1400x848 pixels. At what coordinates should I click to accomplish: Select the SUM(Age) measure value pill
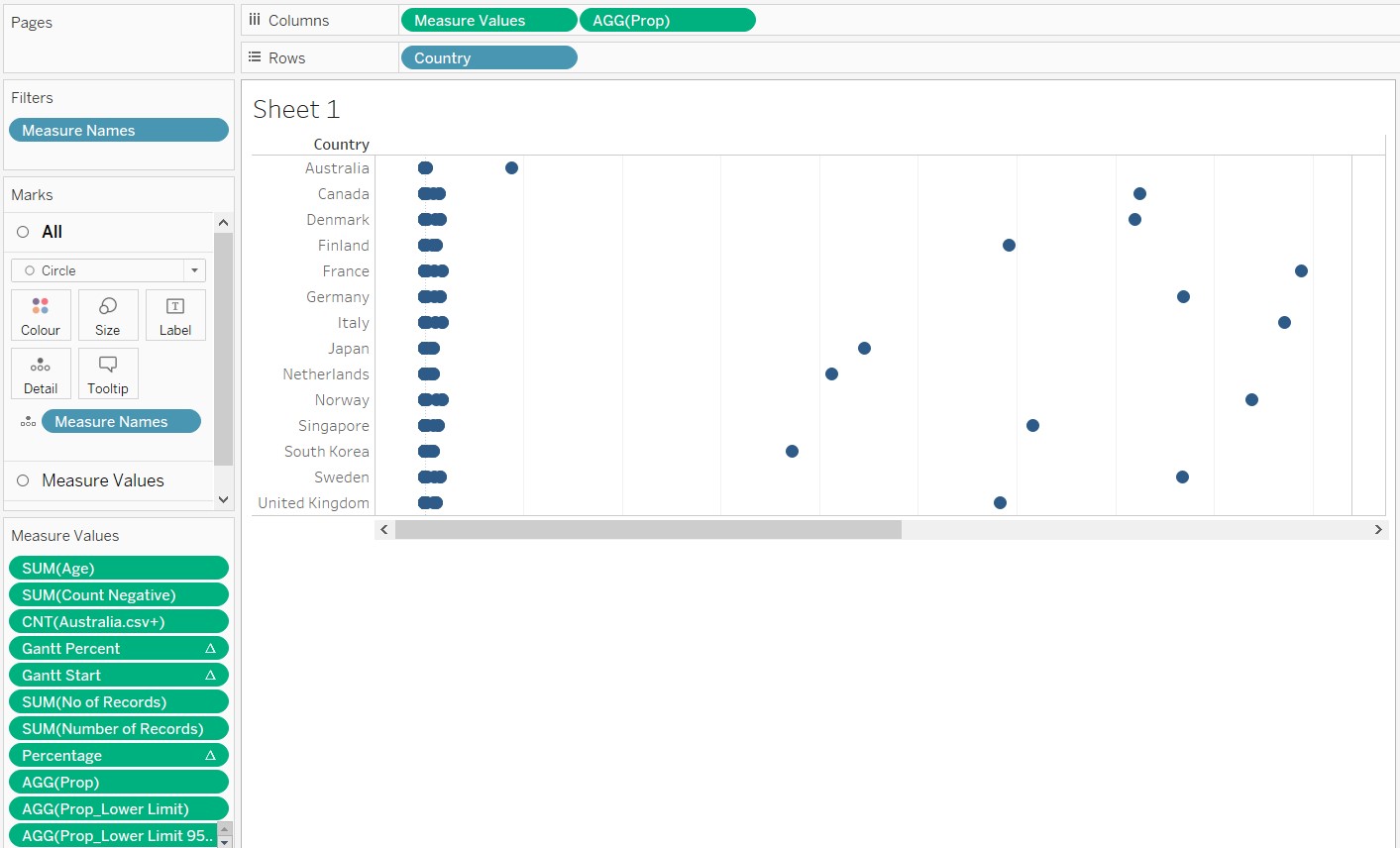(x=118, y=569)
